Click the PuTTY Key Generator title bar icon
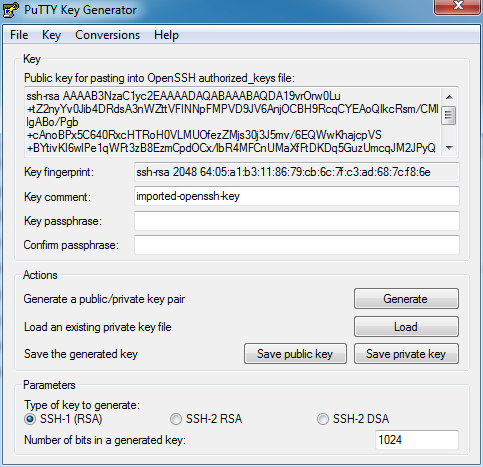This screenshot has height=467, width=483. click(x=10, y=10)
